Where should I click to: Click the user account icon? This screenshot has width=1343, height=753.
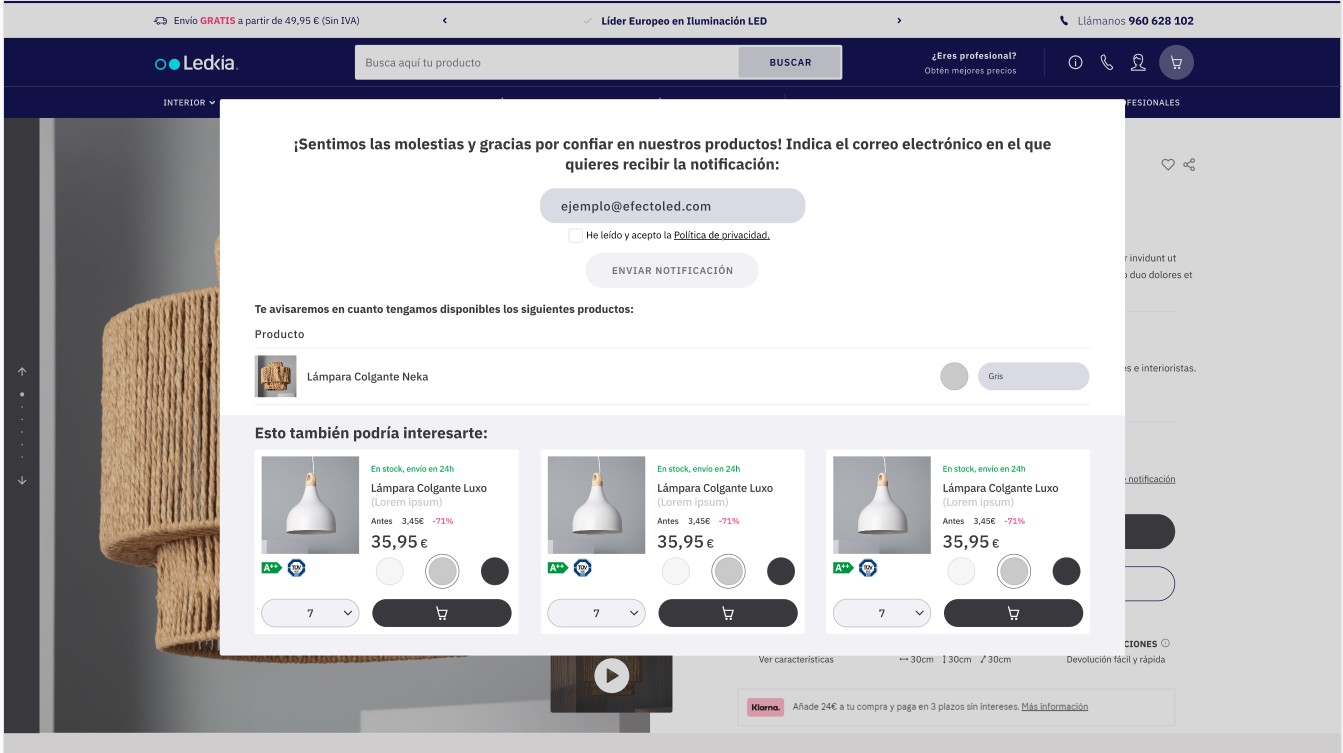click(x=1138, y=63)
